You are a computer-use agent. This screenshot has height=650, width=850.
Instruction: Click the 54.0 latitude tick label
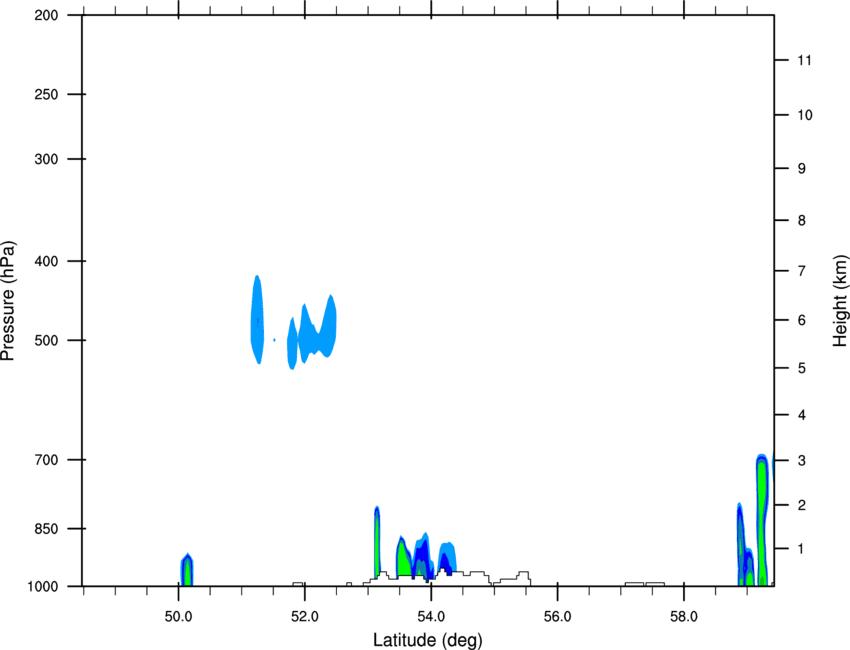[431, 617]
